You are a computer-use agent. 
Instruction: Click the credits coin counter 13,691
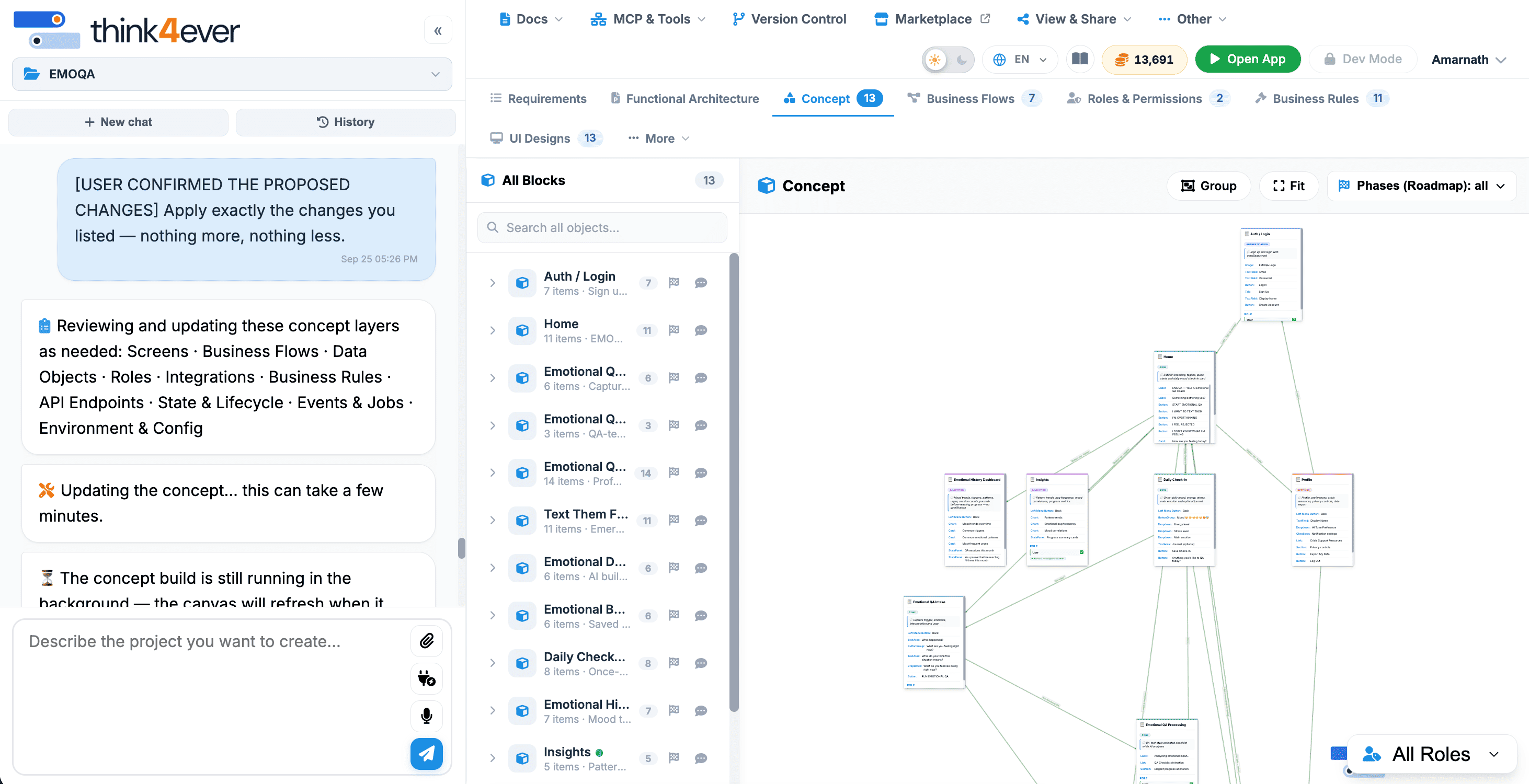[x=1144, y=60]
